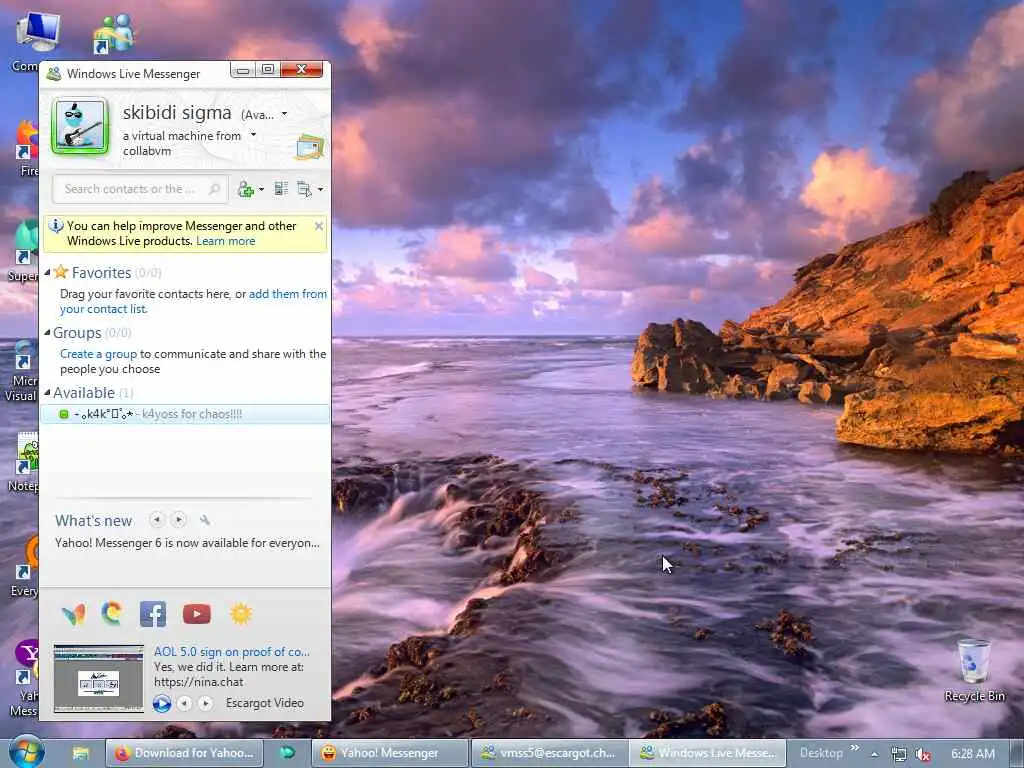Screen dimensions: 1024x768
Task: Collapse the Groups section
Action: pyautogui.click(x=47, y=332)
